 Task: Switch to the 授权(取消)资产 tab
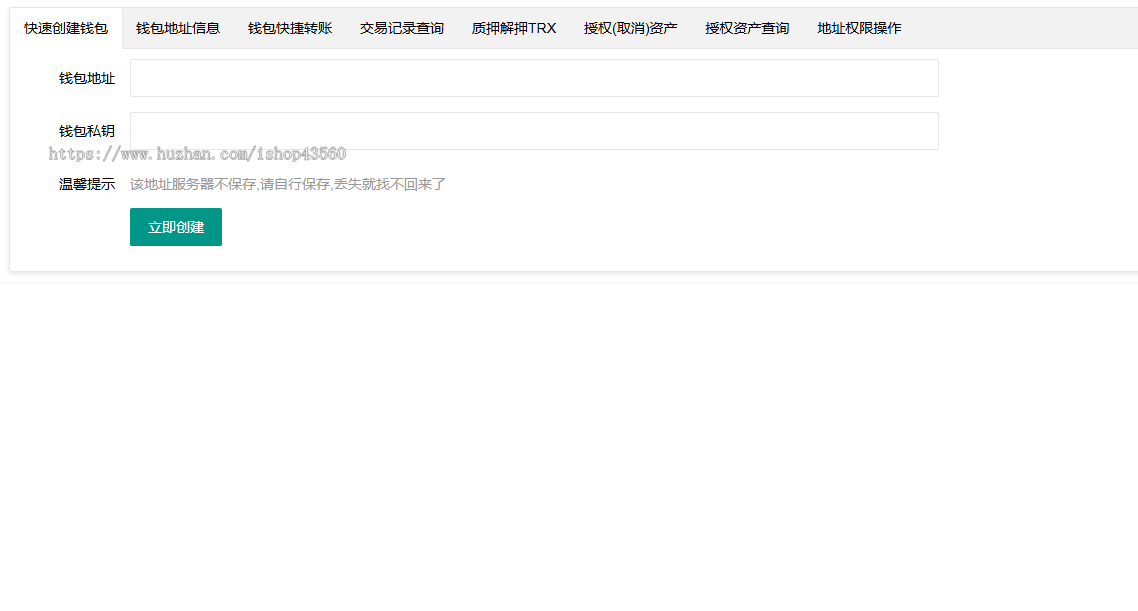coord(631,28)
